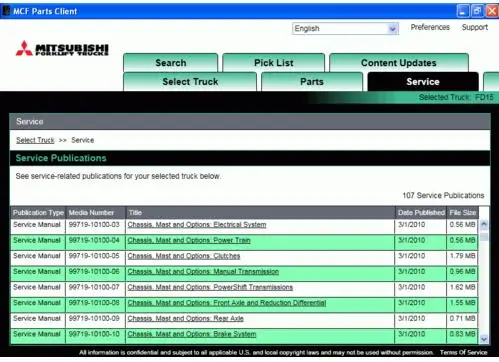Minimize the MCF Parts Client window

tap(462, 11)
